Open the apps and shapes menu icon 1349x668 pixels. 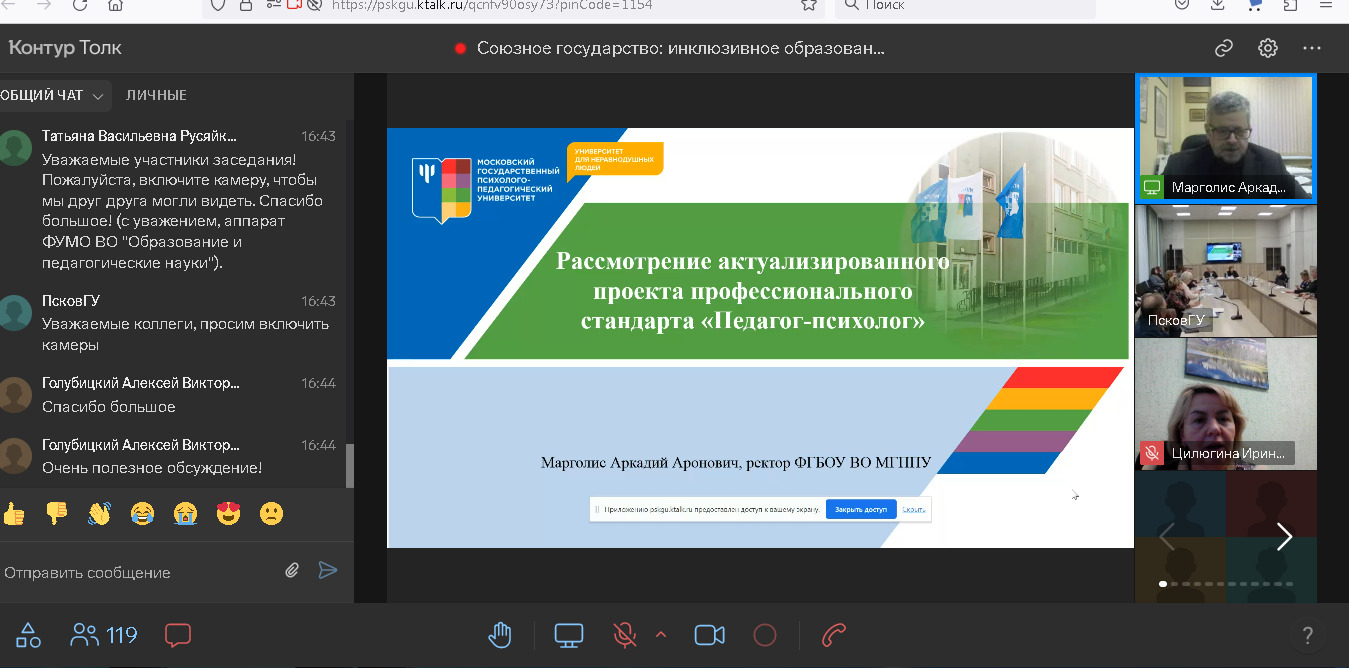tap(28, 635)
